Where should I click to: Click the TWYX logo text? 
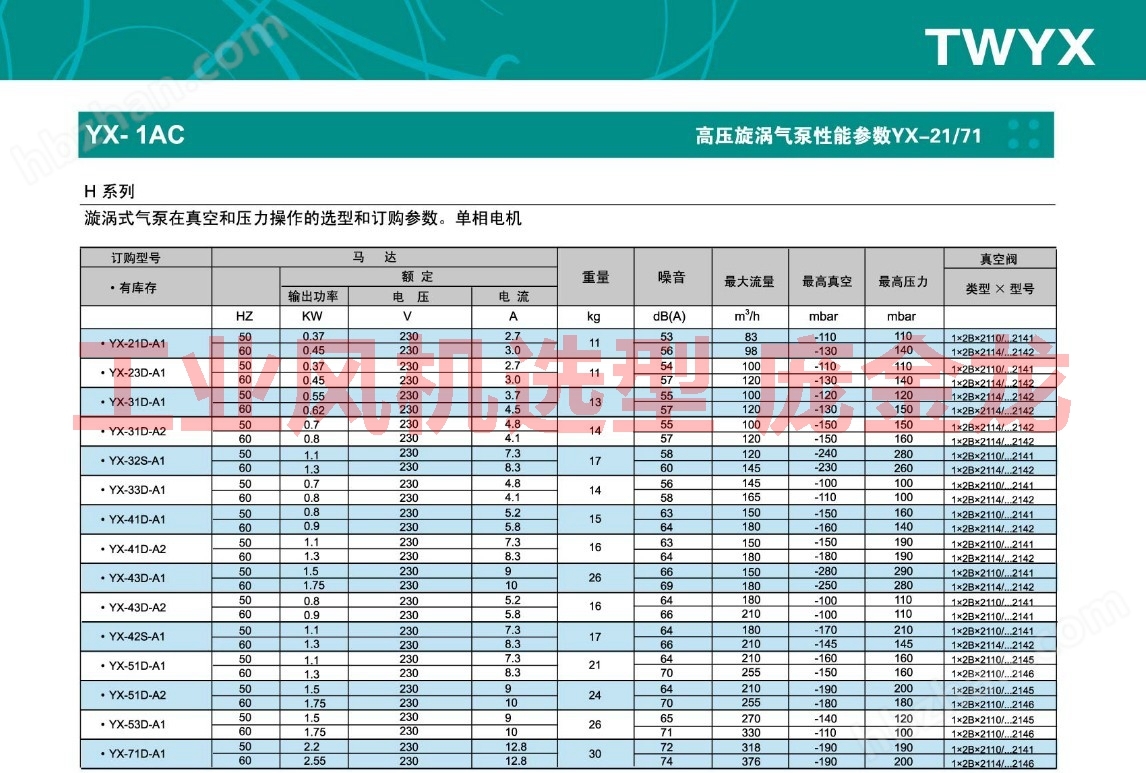[1009, 48]
